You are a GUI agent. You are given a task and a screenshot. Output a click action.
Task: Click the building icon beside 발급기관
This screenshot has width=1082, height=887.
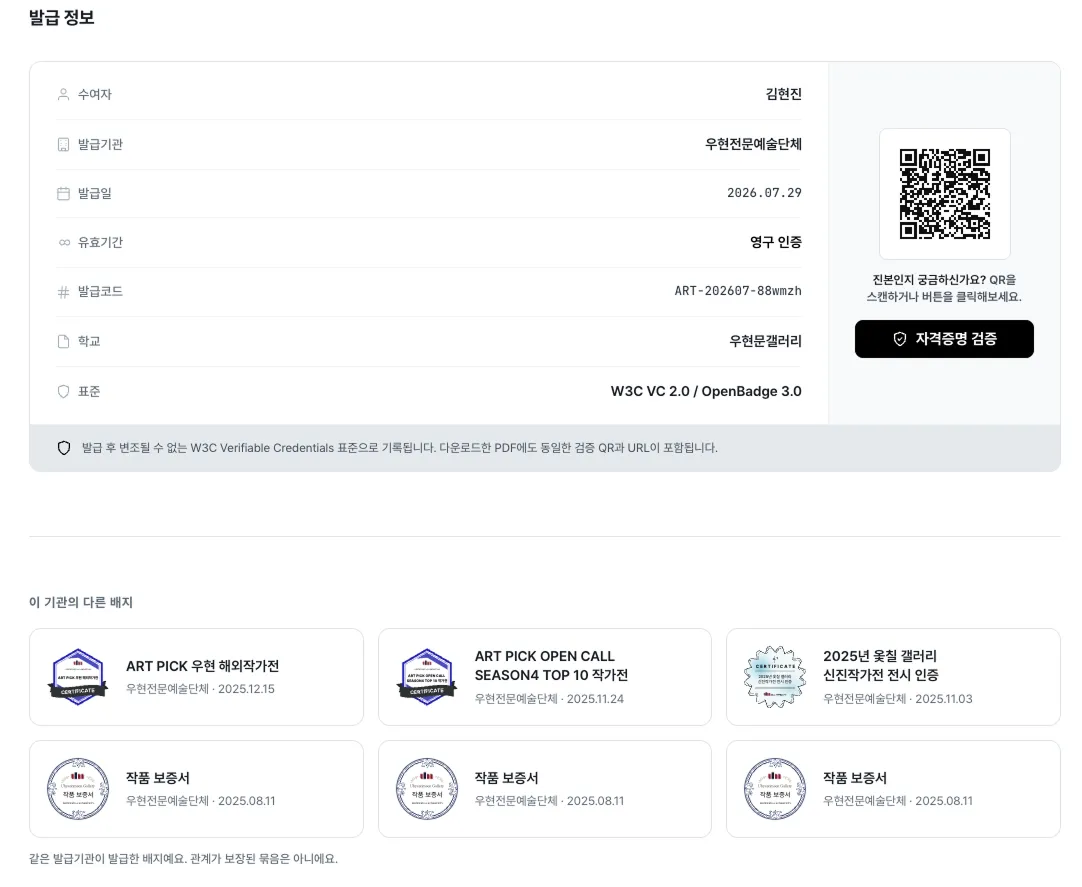(x=63, y=144)
